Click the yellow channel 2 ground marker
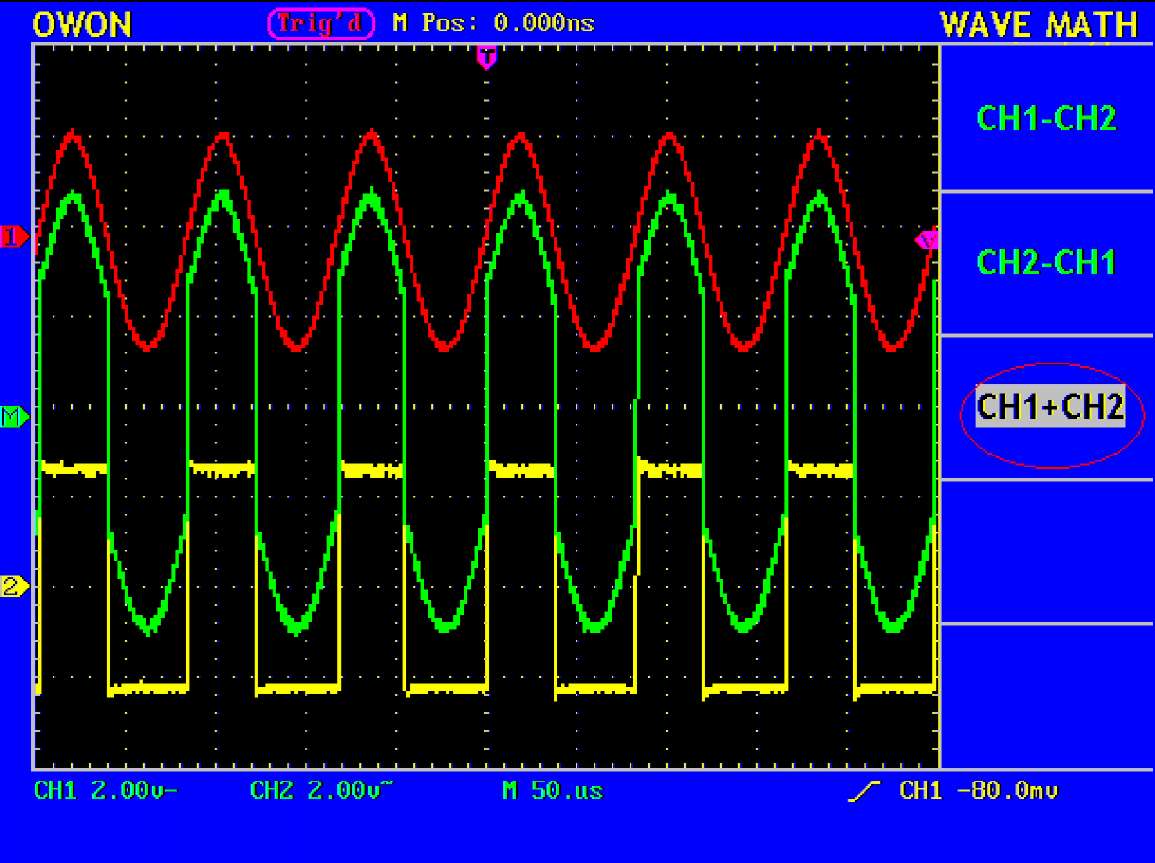The width and height of the screenshot is (1155, 863). [14, 587]
